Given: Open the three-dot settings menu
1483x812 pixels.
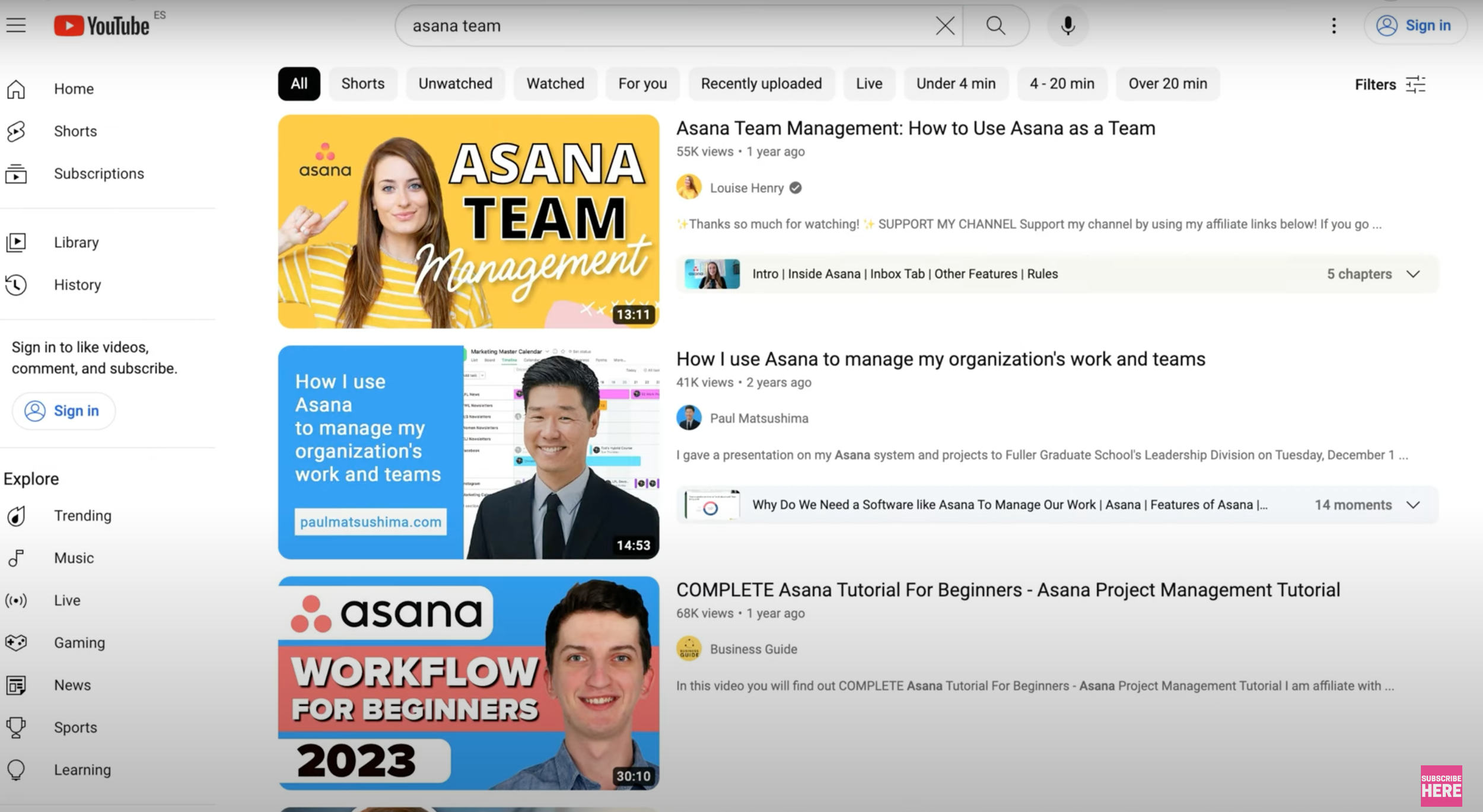Looking at the screenshot, I should [x=1334, y=26].
